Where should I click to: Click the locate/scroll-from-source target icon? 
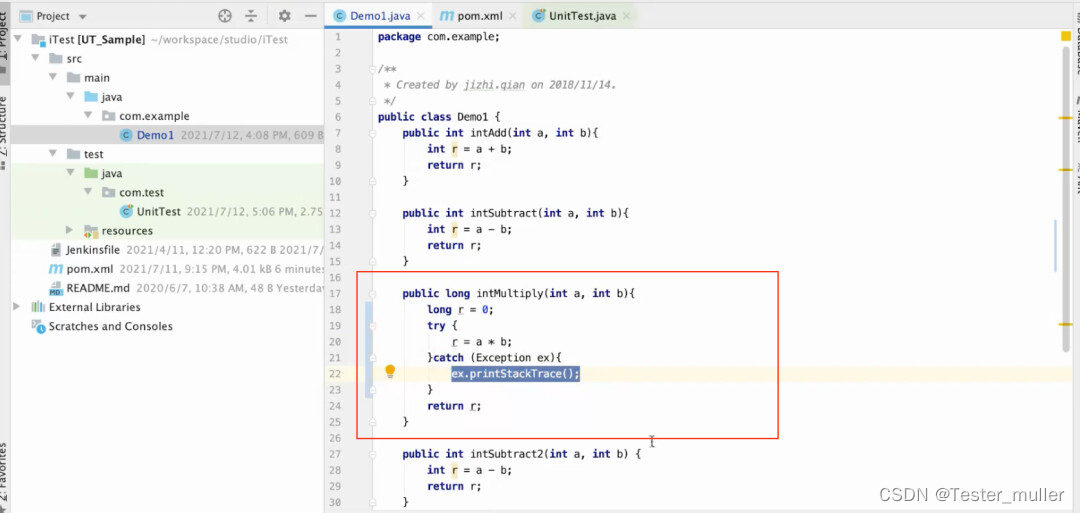click(225, 16)
